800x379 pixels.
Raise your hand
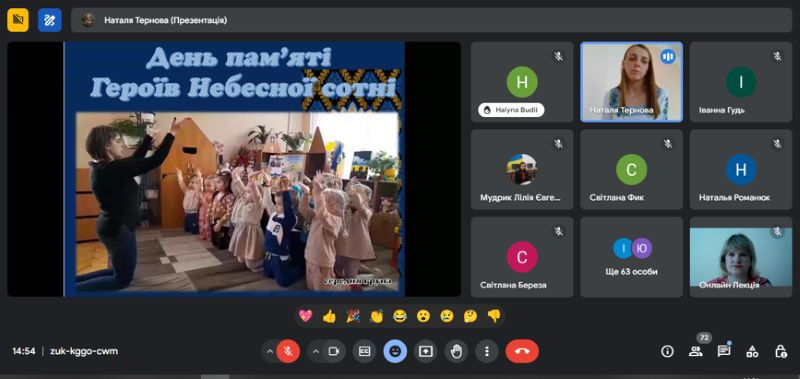pos(456,351)
